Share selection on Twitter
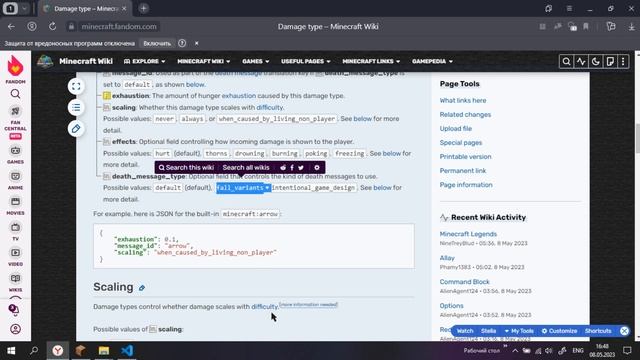Screen dimensions: 640x360 pos(301,167)
